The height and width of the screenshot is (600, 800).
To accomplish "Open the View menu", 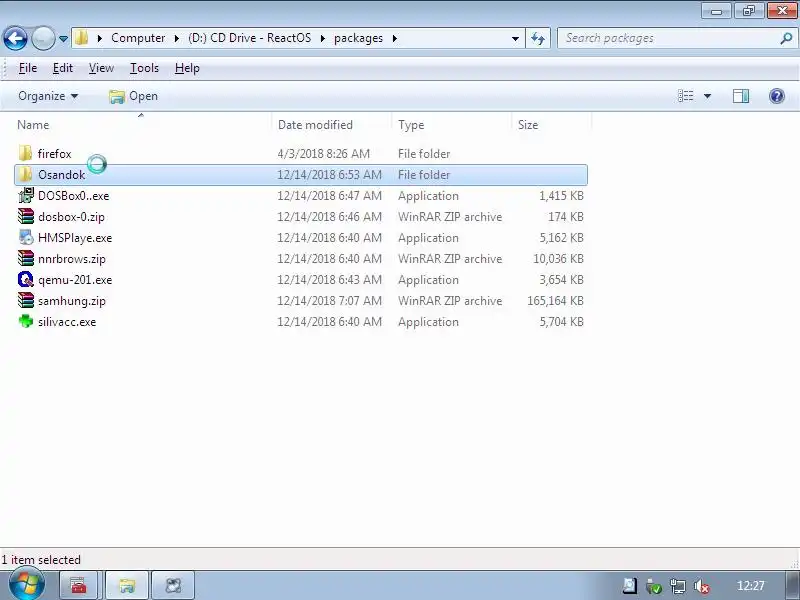I will coord(101,68).
